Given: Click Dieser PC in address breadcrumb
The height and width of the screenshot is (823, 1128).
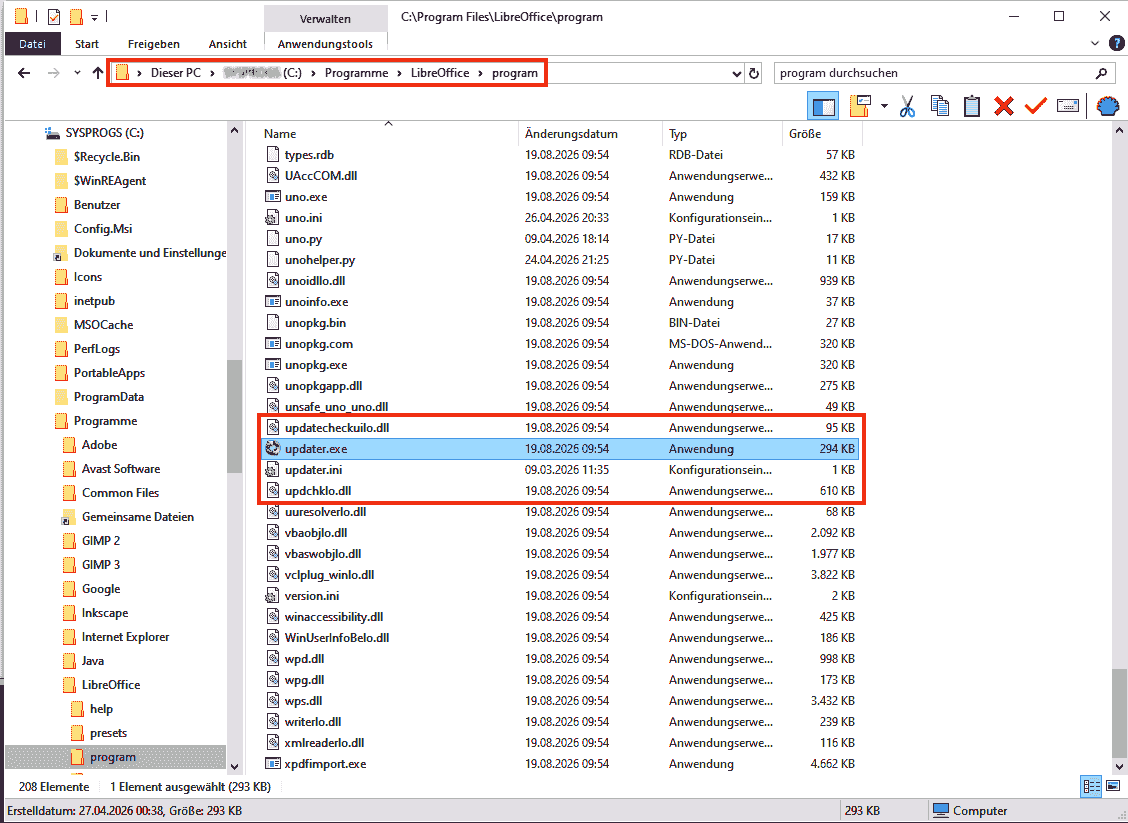Looking at the screenshot, I should pyautogui.click(x=176, y=73).
